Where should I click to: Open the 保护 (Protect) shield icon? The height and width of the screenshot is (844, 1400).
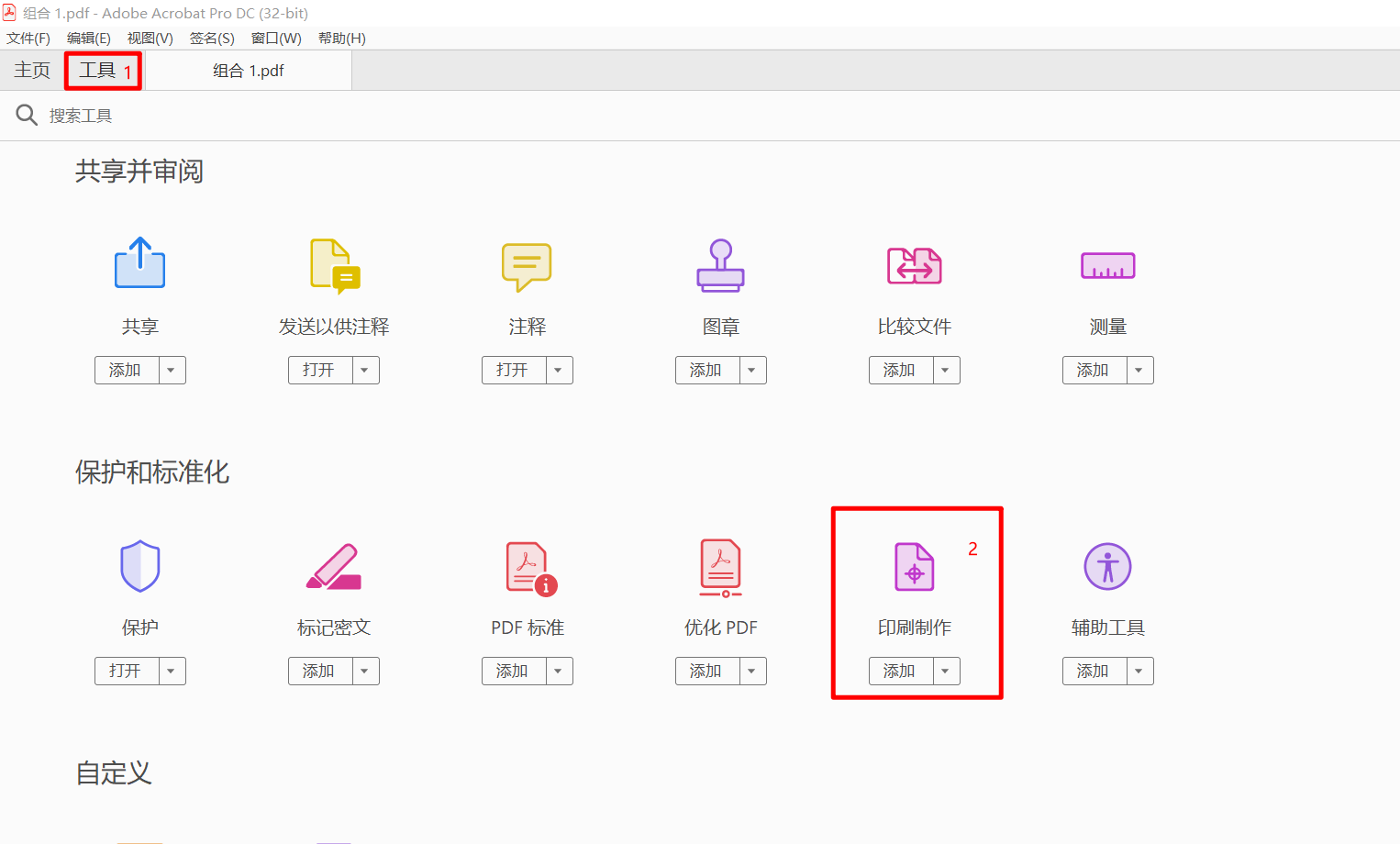(x=139, y=567)
